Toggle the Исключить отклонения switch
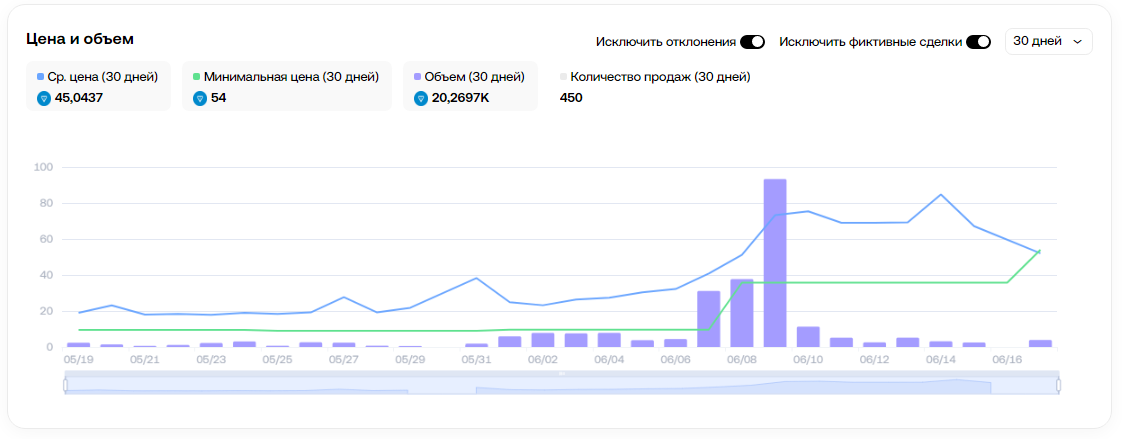Image resolution: width=1122 pixels, height=439 pixels. [x=752, y=41]
